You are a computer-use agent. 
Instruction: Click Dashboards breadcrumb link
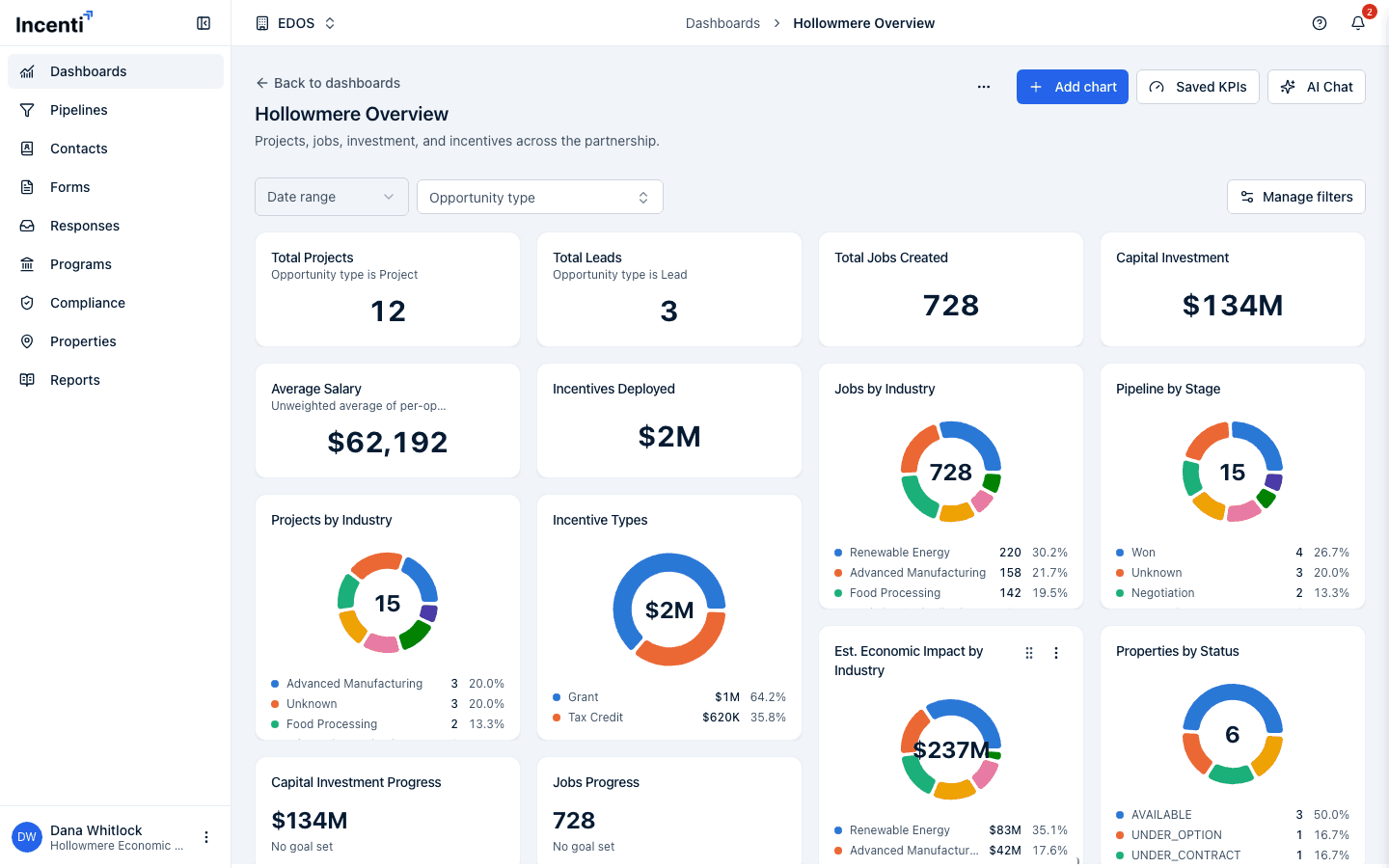pyautogui.click(x=722, y=23)
